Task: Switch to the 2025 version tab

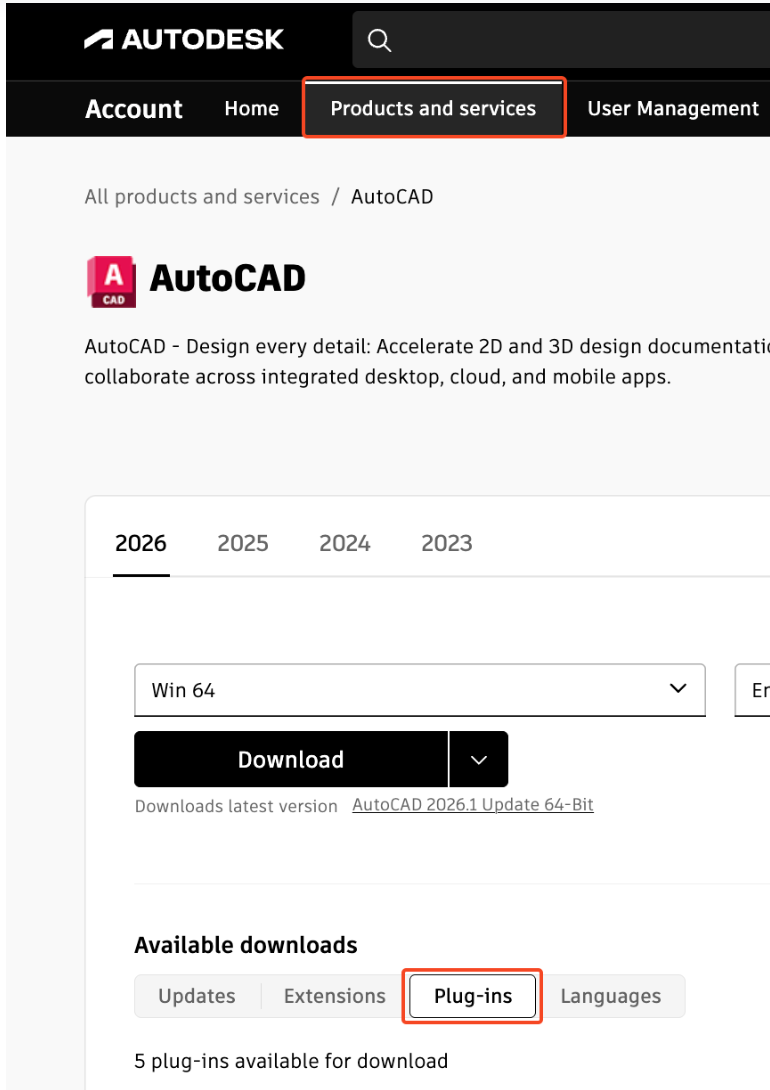Action: (242, 543)
